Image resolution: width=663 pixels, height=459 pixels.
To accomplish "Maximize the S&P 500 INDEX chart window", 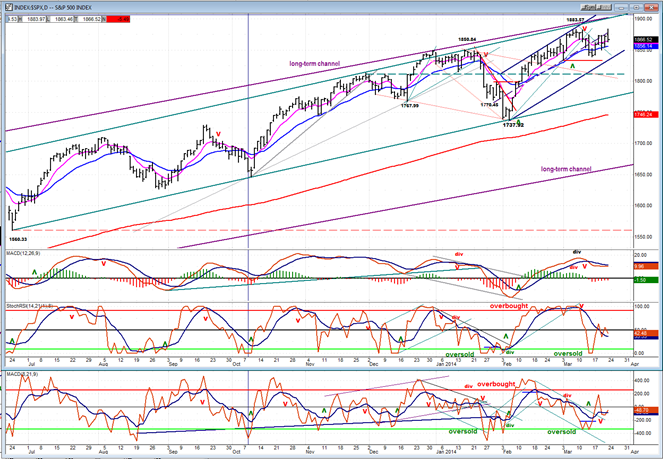I will click(635, 7).
